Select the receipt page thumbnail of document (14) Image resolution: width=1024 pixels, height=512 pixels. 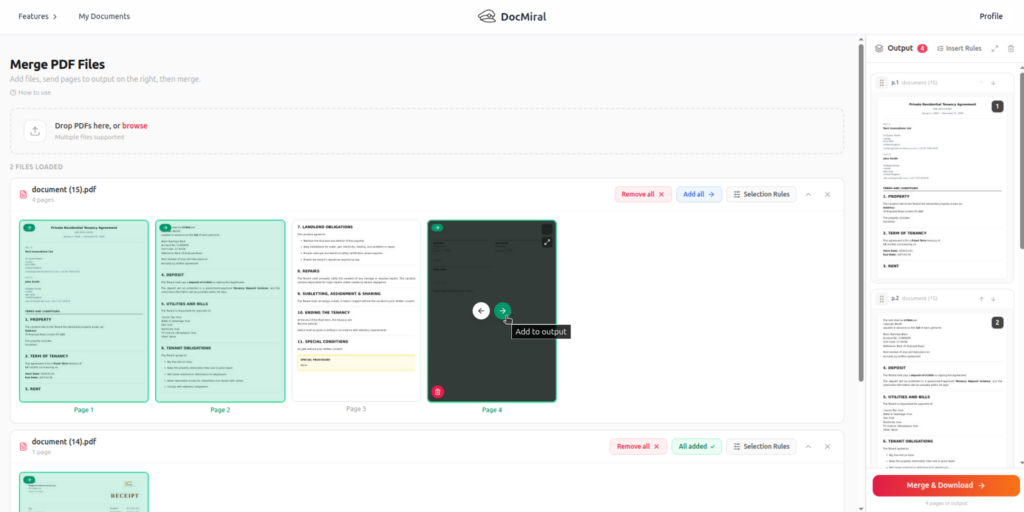84,492
